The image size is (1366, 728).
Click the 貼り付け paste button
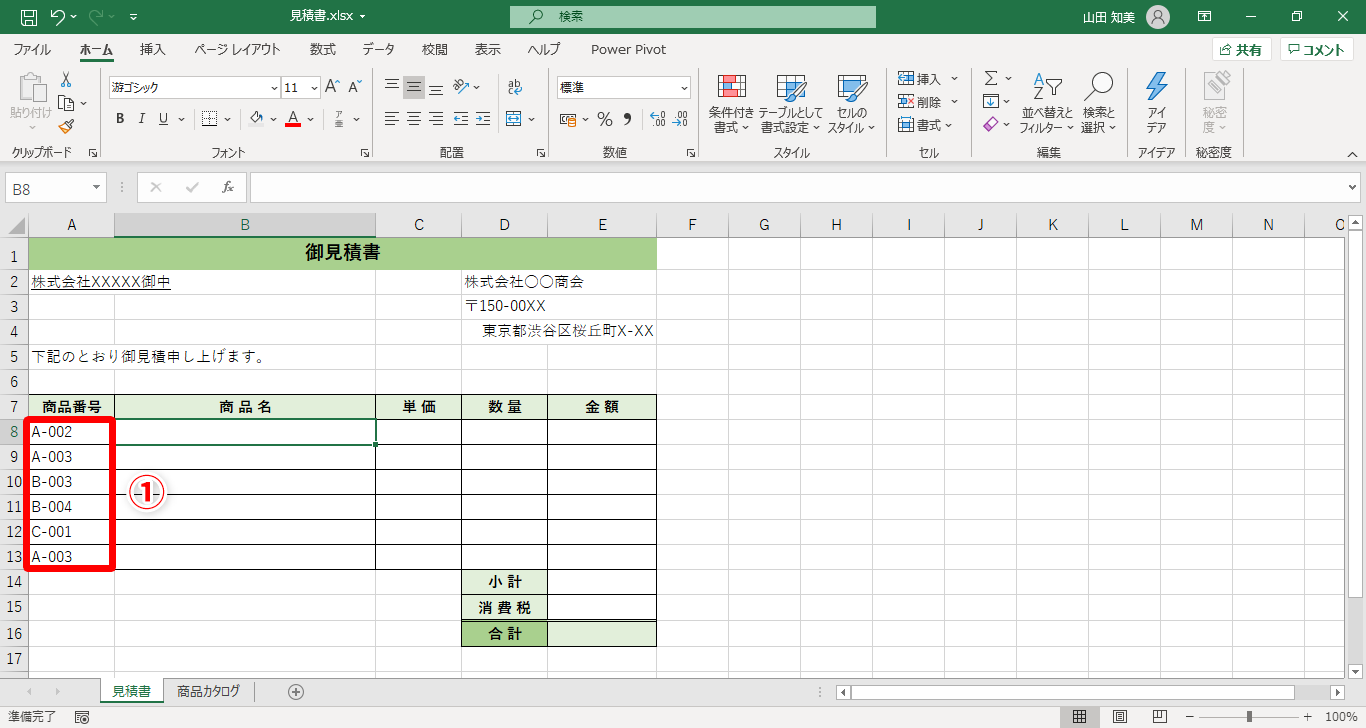(30, 102)
